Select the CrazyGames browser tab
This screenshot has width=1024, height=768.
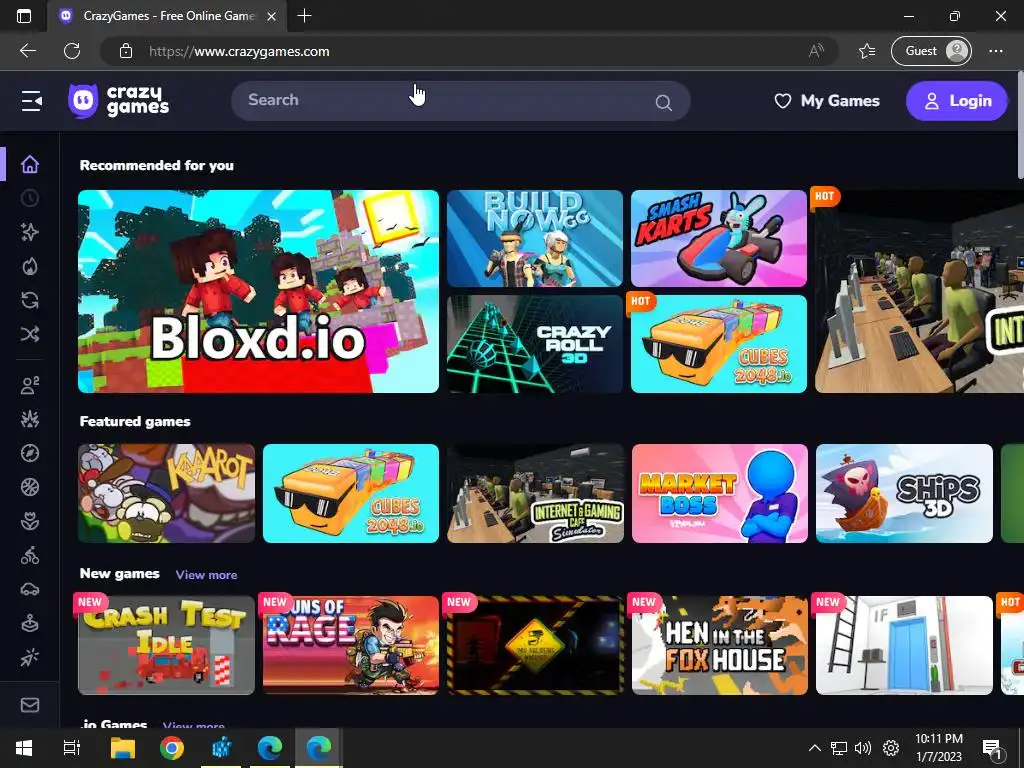[167, 16]
